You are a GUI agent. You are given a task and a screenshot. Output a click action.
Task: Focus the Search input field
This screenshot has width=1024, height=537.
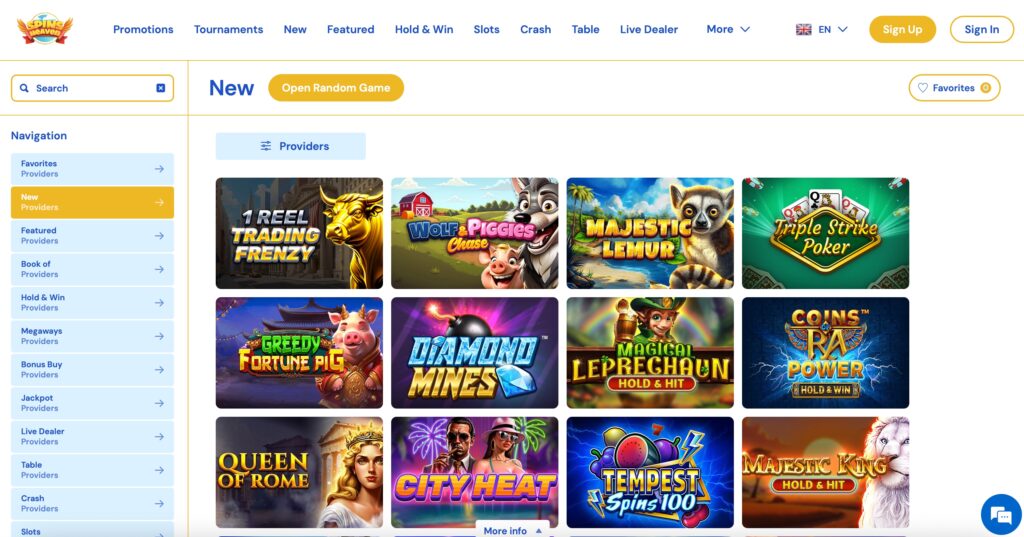tap(92, 88)
